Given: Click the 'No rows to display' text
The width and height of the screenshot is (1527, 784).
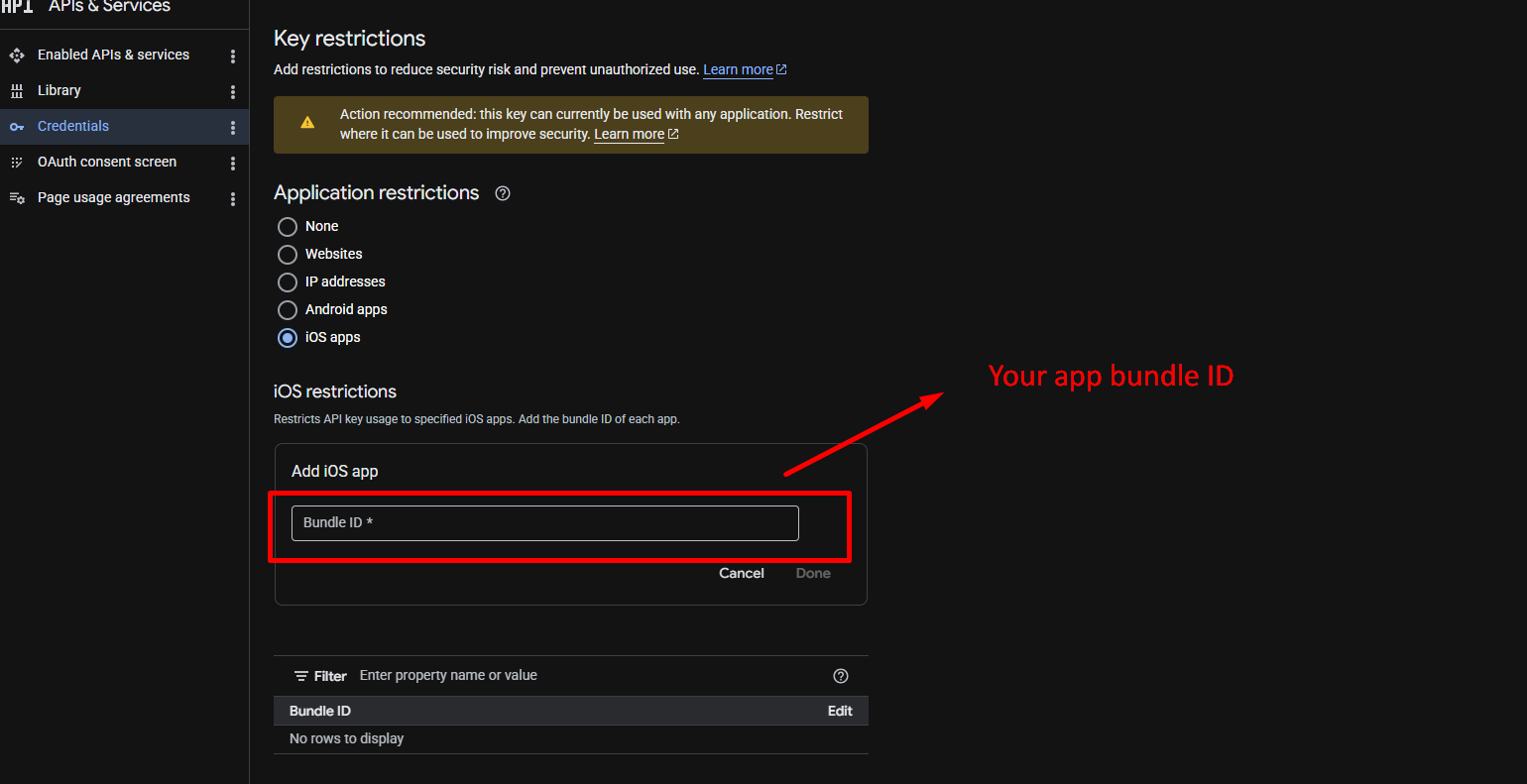Looking at the screenshot, I should [x=346, y=738].
